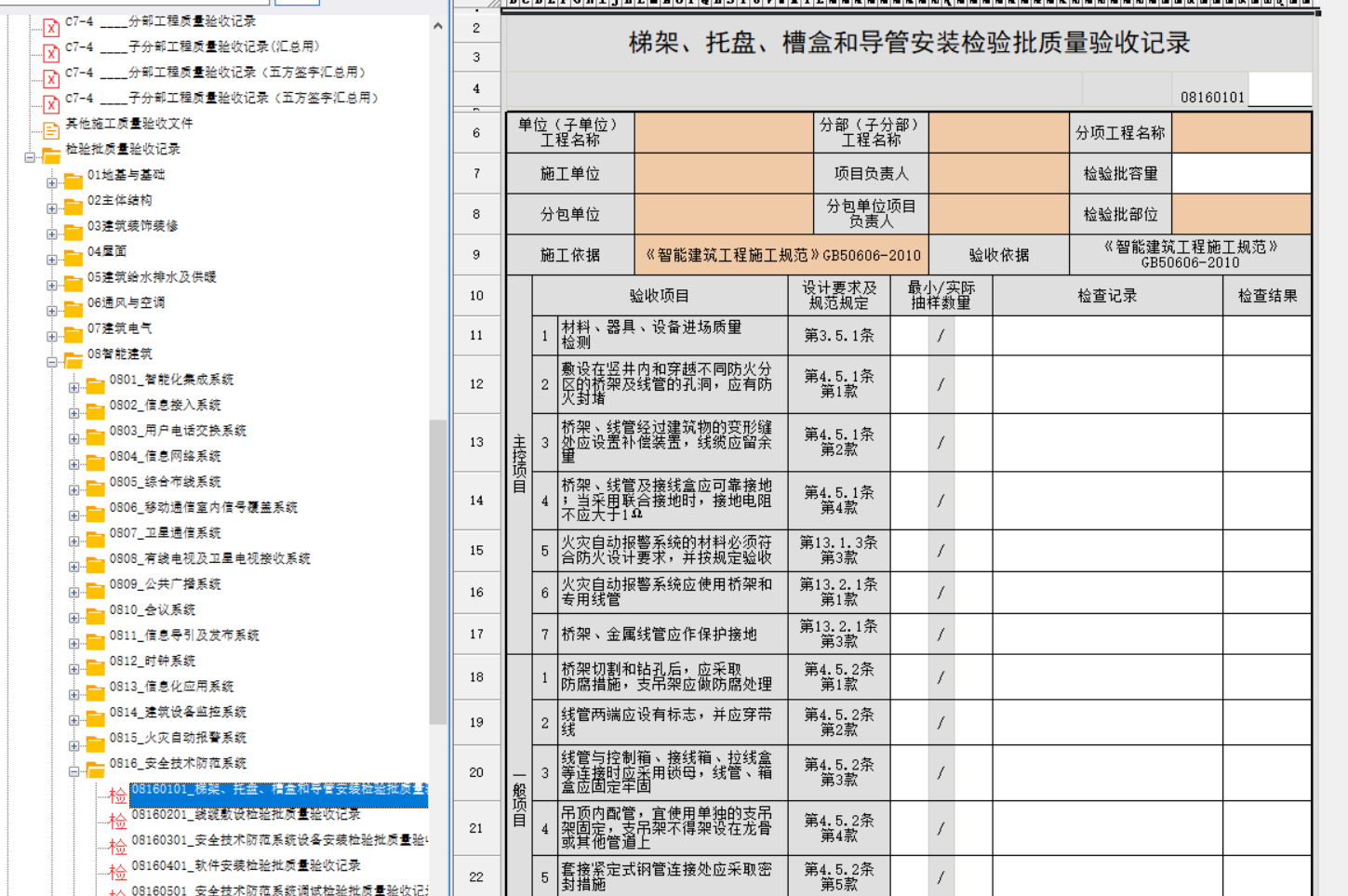Viewport: 1348px width, 896px height.
Task: Collapse the 检验批质量验收记录 root node
Action: 30,157
